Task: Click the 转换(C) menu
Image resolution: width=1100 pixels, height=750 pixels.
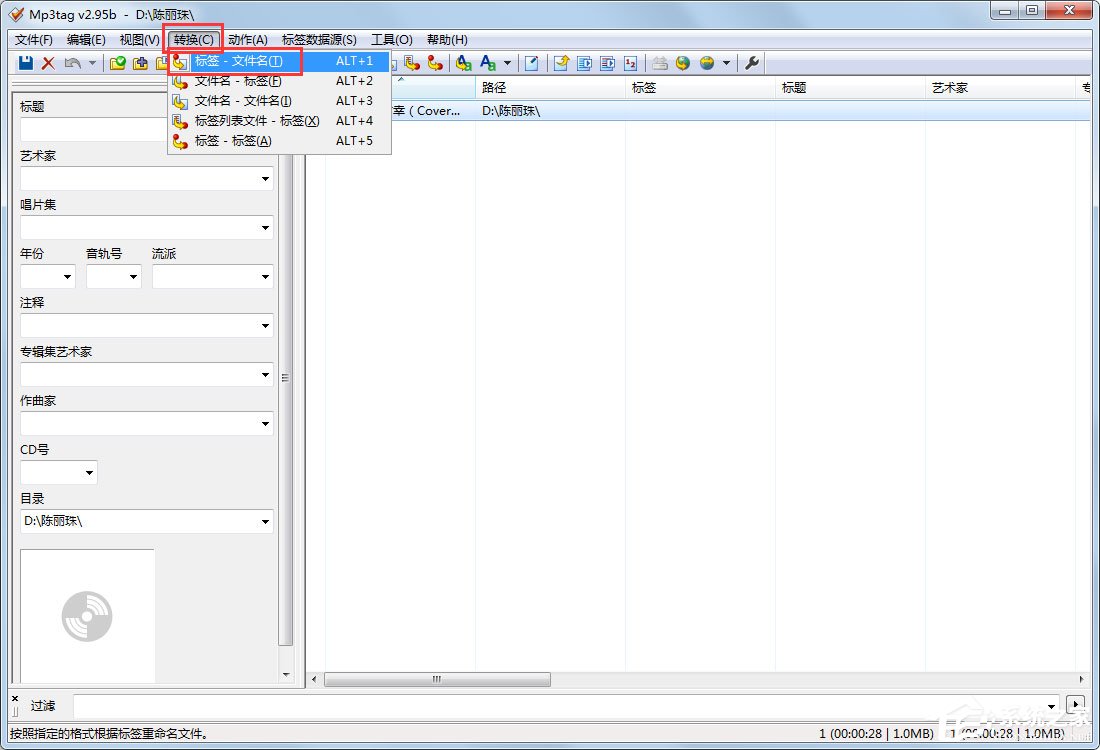Action: point(194,40)
